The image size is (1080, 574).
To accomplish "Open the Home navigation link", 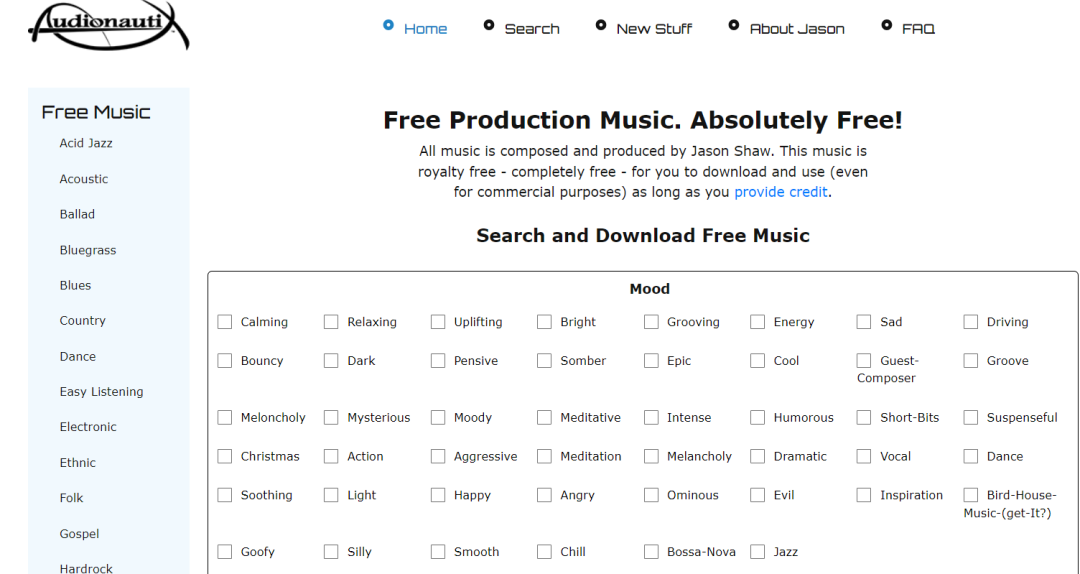I will point(425,29).
